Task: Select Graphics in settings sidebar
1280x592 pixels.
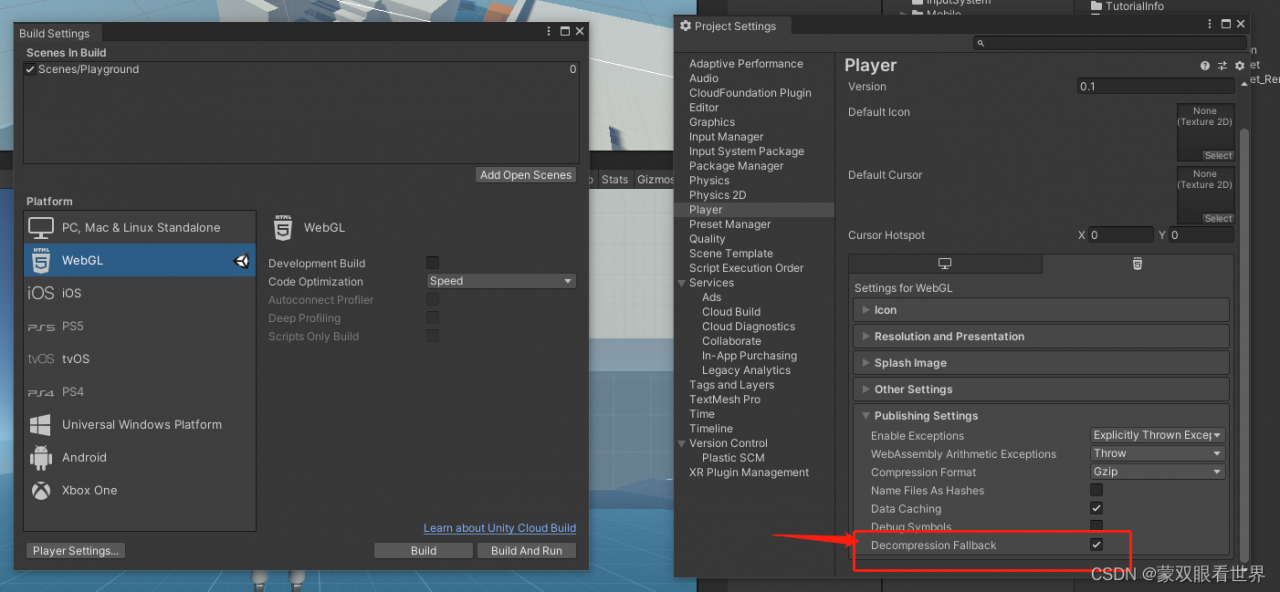Action: tap(712, 122)
